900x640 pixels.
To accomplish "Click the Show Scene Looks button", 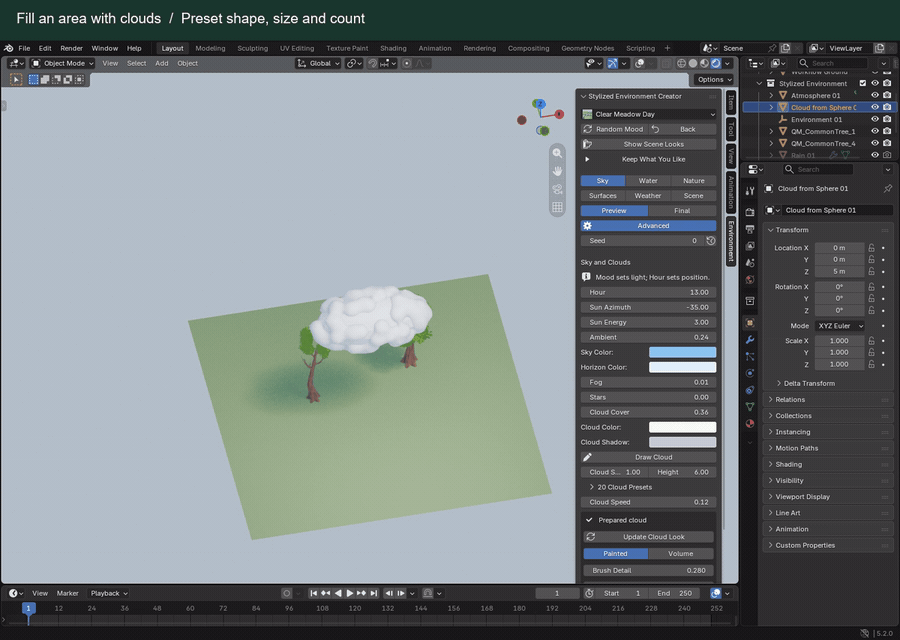I will coord(649,144).
